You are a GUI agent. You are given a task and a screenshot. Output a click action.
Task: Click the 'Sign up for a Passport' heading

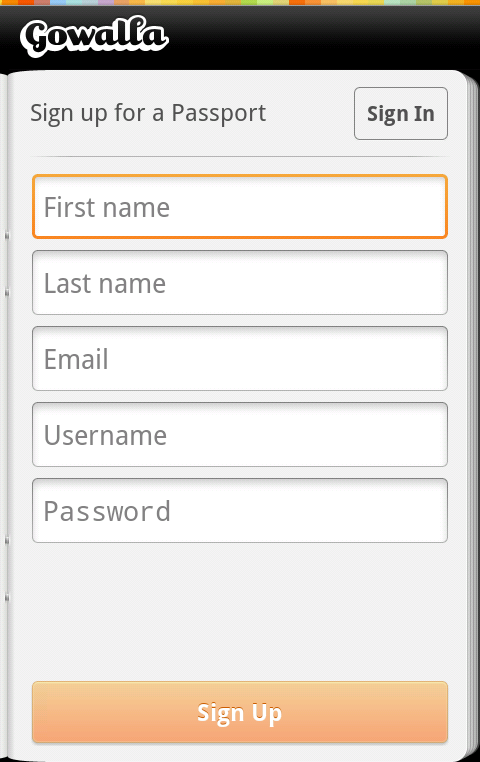(148, 114)
